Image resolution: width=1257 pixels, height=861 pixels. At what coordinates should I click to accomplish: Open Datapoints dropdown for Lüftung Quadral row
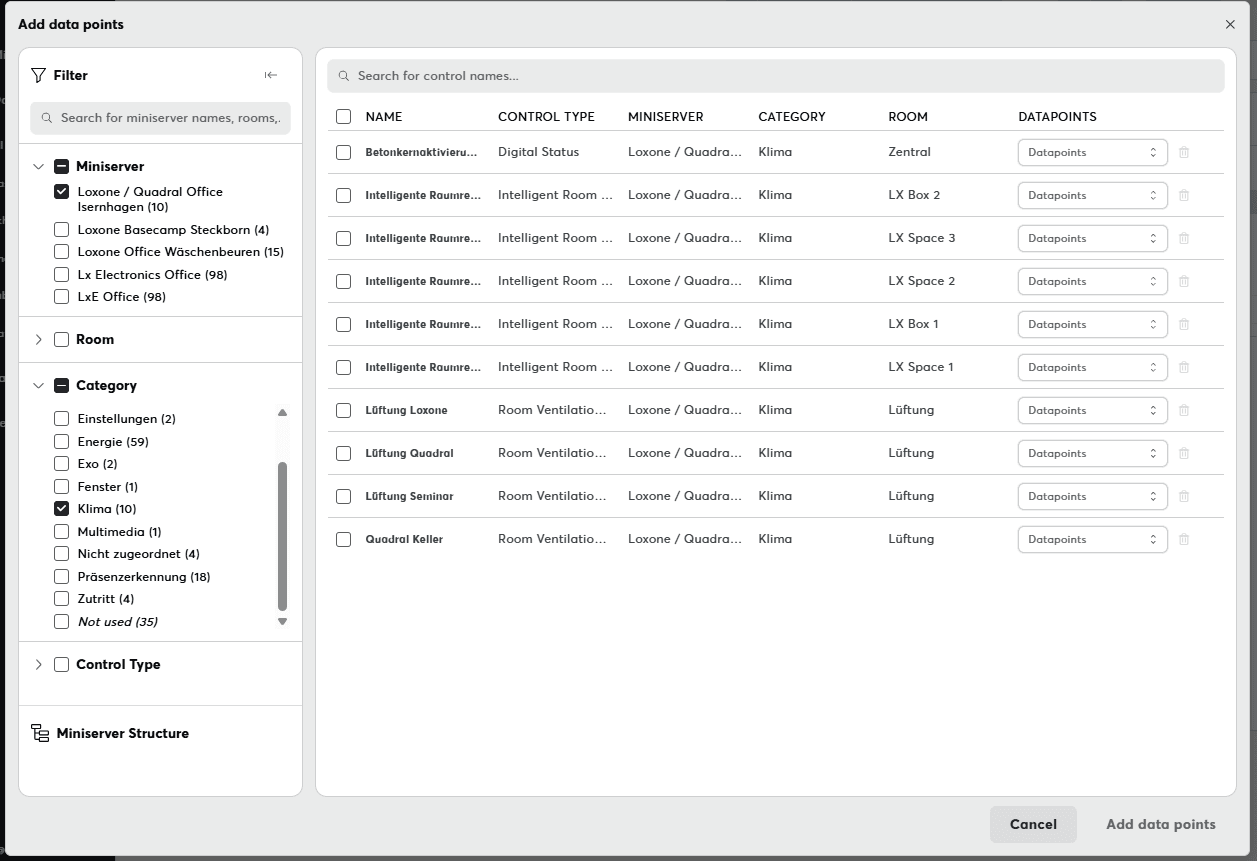click(x=1092, y=453)
